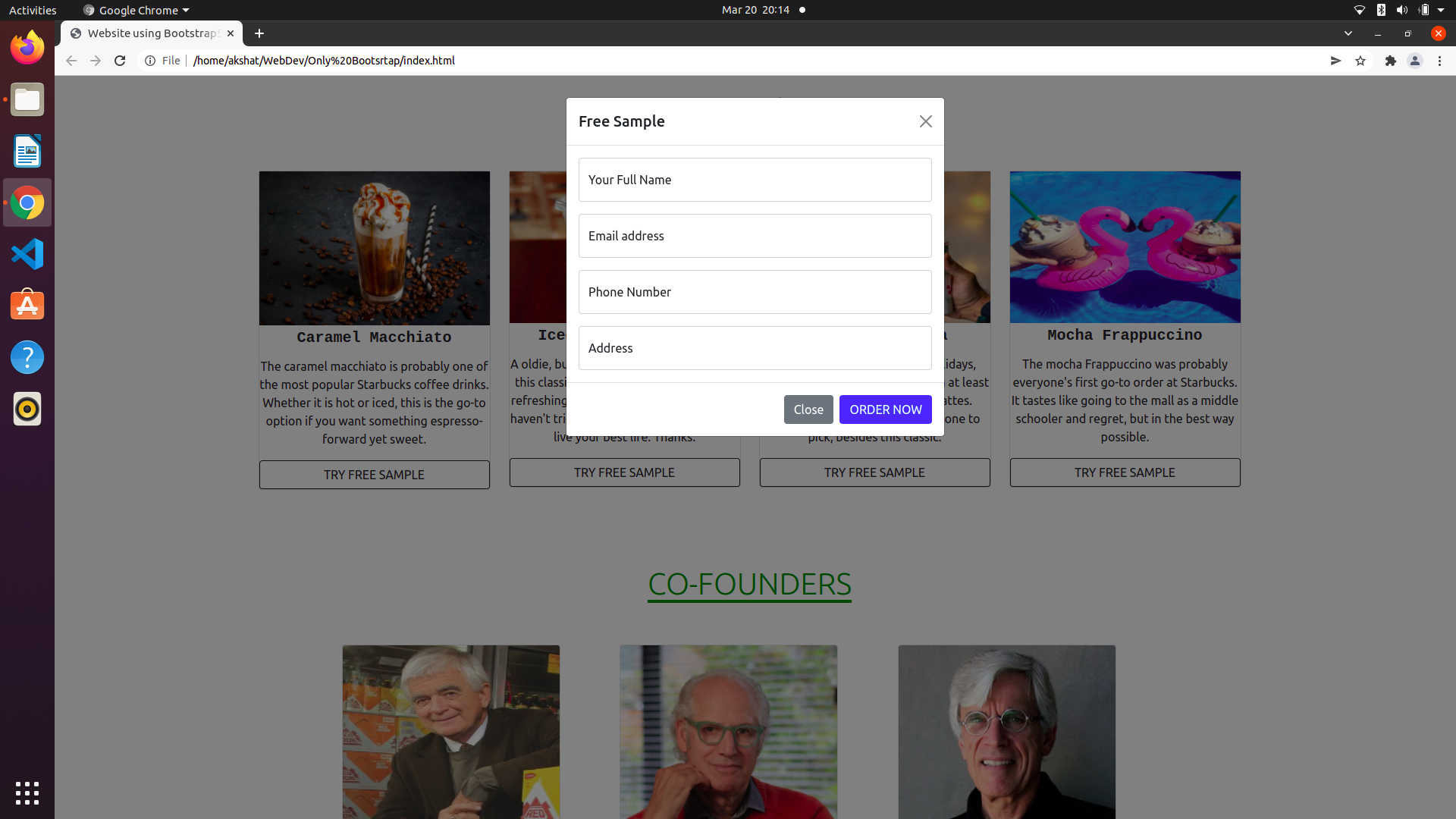Close the Website using Bootstrap tab

pos(231,33)
